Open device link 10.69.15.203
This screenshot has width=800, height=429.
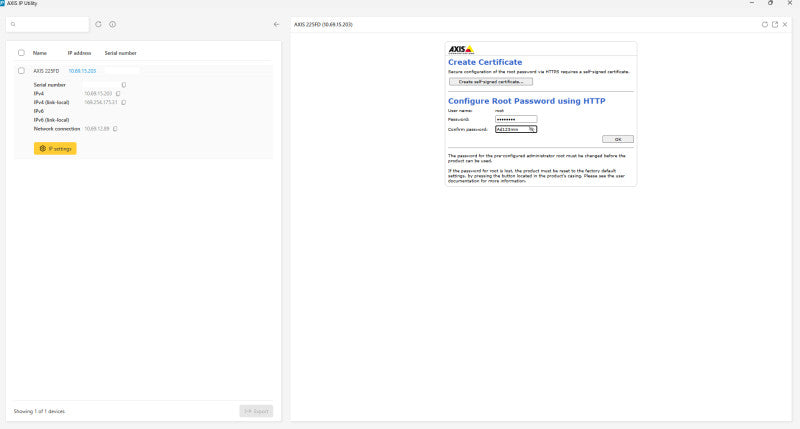(82, 71)
